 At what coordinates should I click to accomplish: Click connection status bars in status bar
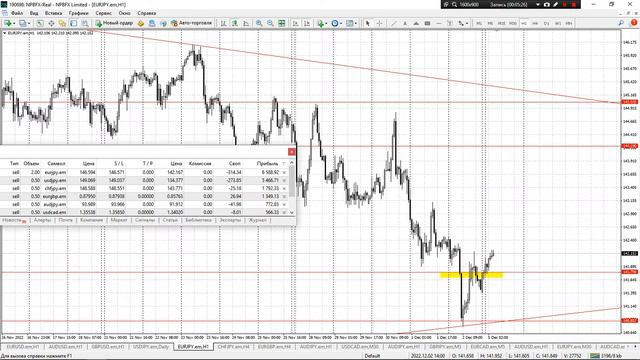[x=595, y=356]
